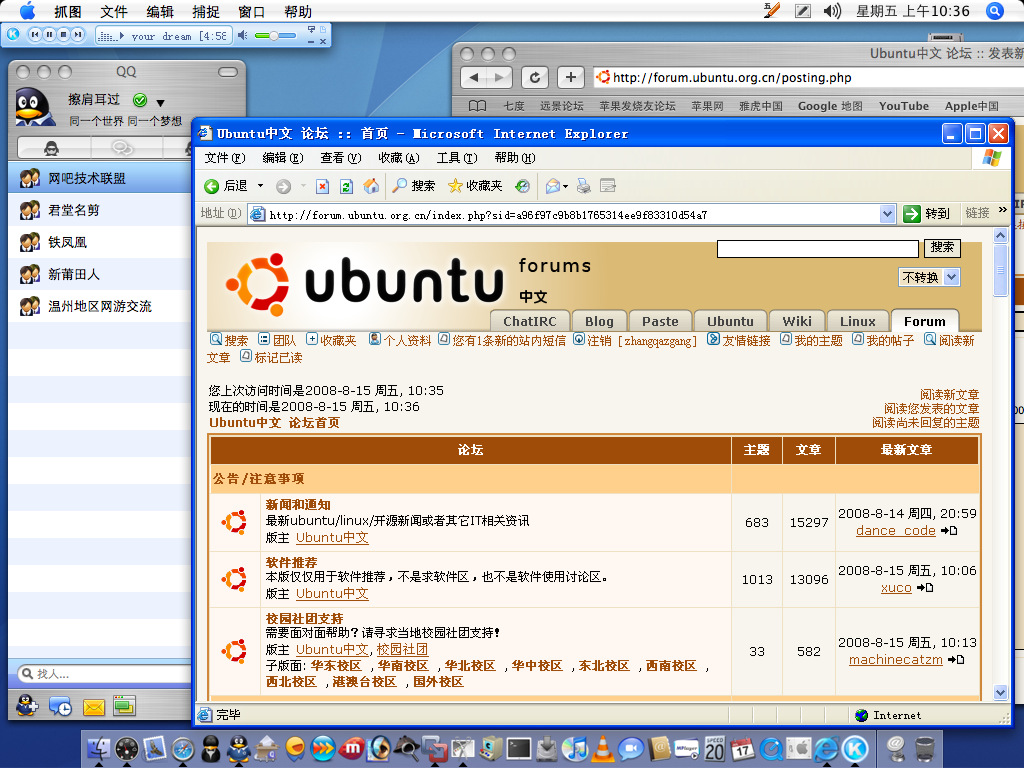Pause the song in the music player

49,34
